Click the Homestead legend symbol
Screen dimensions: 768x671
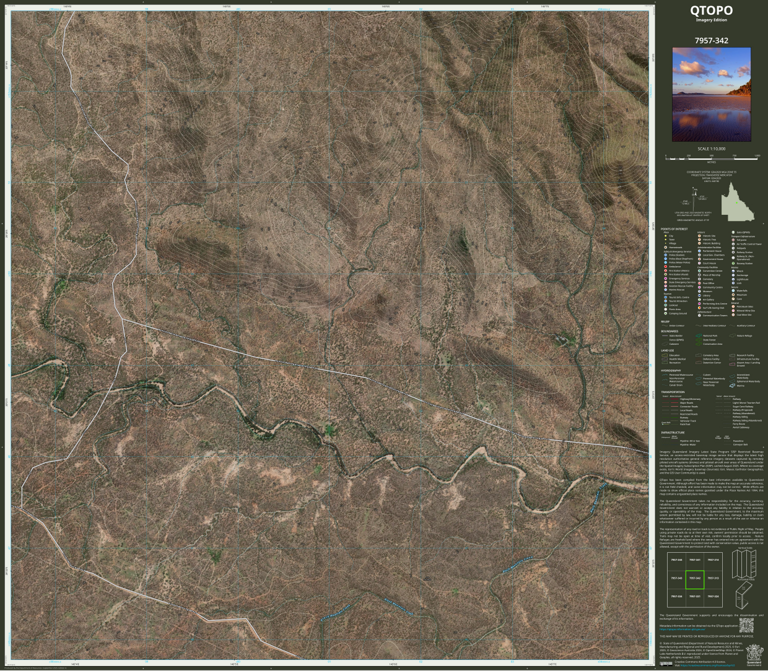click(666, 247)
